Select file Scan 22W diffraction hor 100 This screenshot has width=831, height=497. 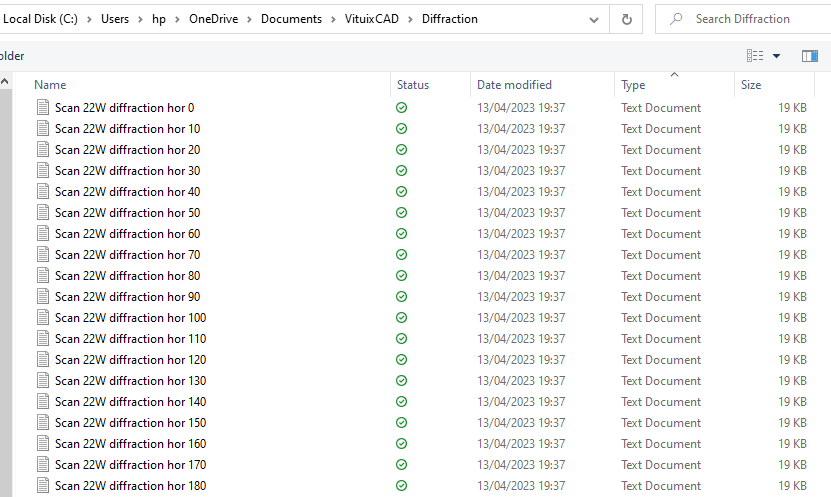(130, 317)
